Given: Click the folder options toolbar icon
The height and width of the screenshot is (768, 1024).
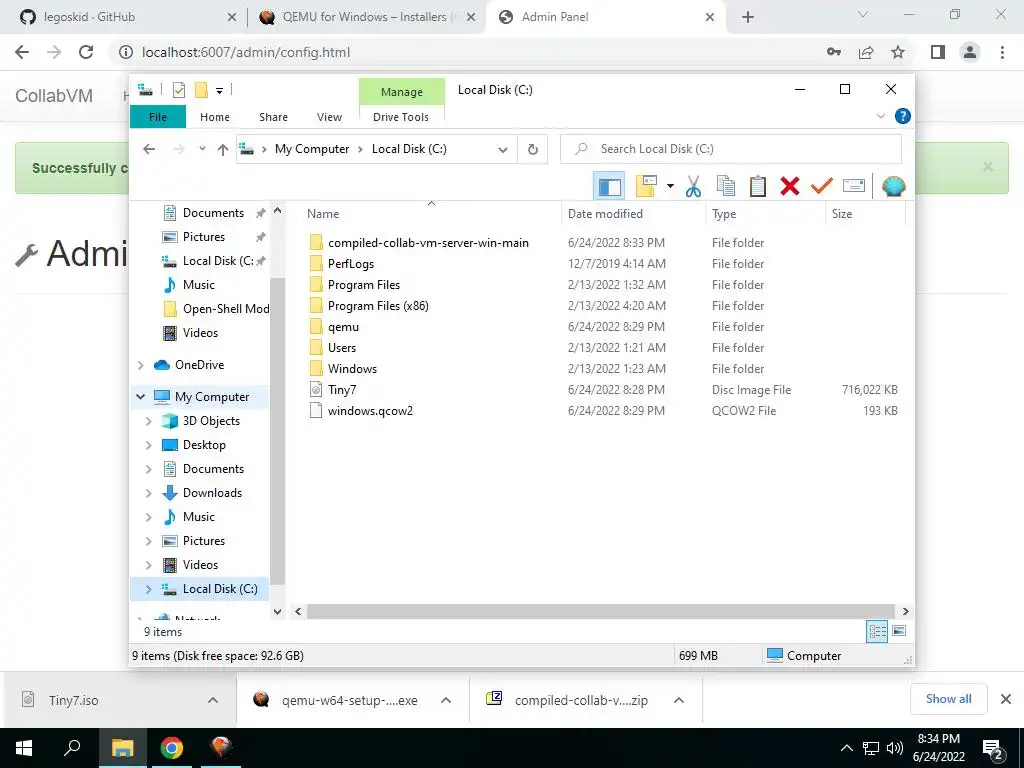Looking at the screenshot, I should [647, 186].
